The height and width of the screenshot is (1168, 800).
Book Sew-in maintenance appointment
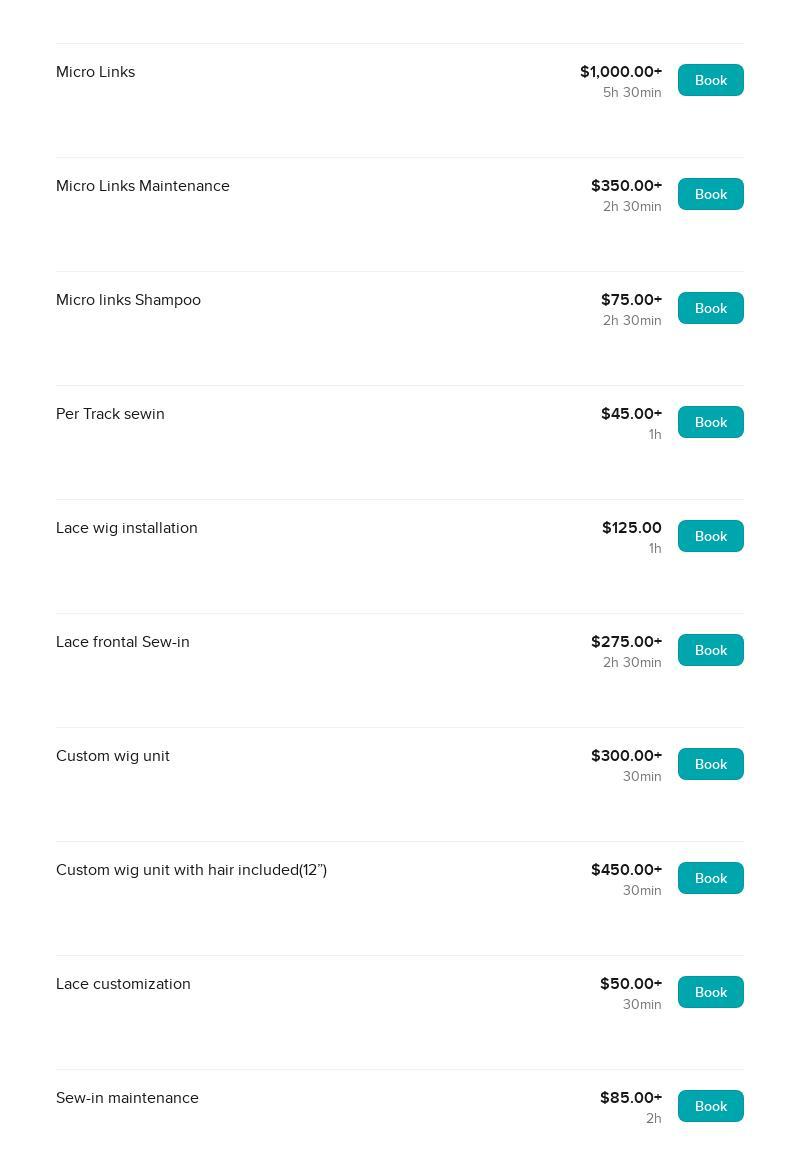(710, 1106)
